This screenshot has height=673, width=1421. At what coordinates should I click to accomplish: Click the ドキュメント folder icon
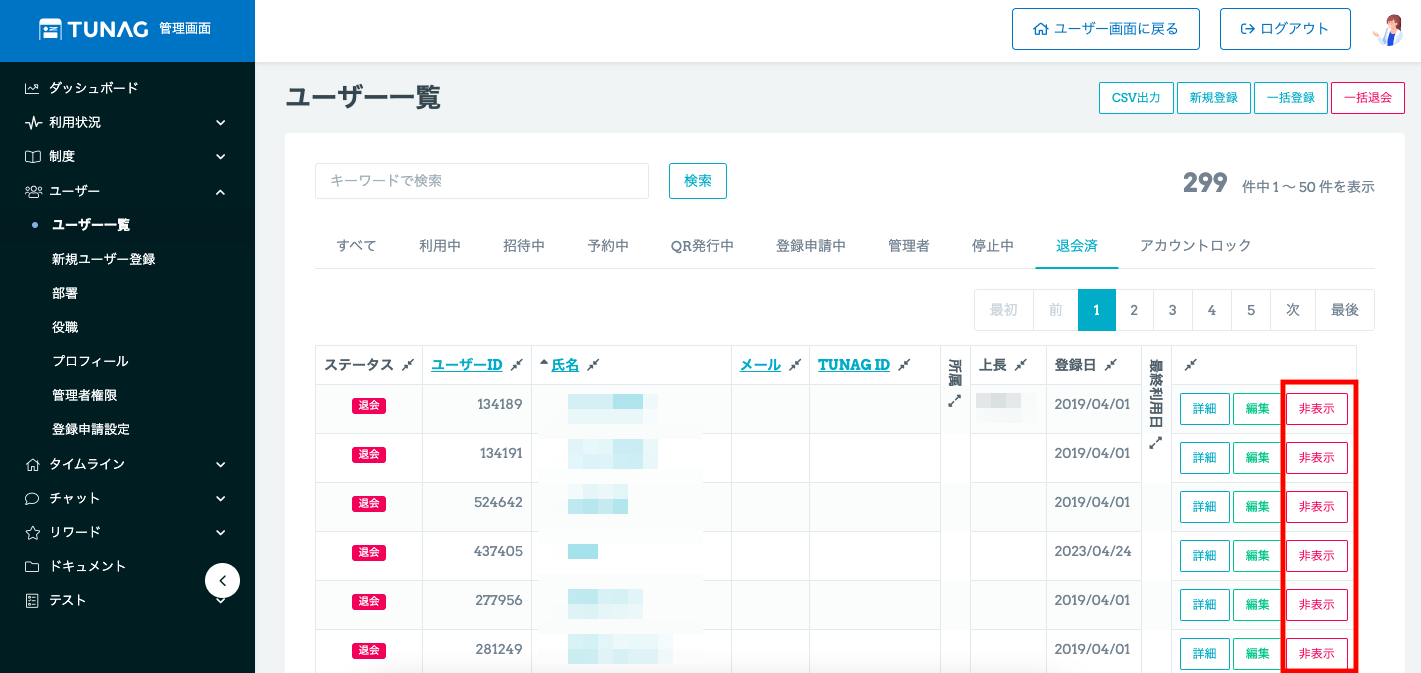tap(33, 566)
